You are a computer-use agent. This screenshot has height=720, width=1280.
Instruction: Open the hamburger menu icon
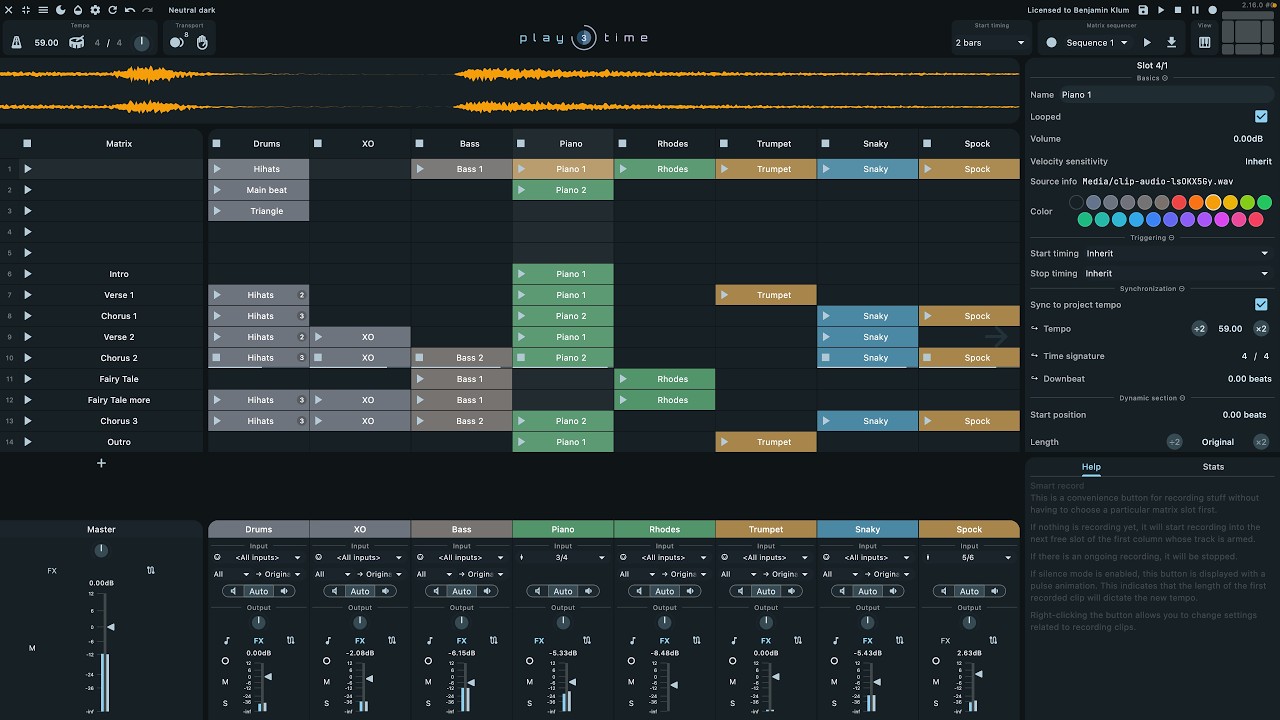(x=43, y=10)
